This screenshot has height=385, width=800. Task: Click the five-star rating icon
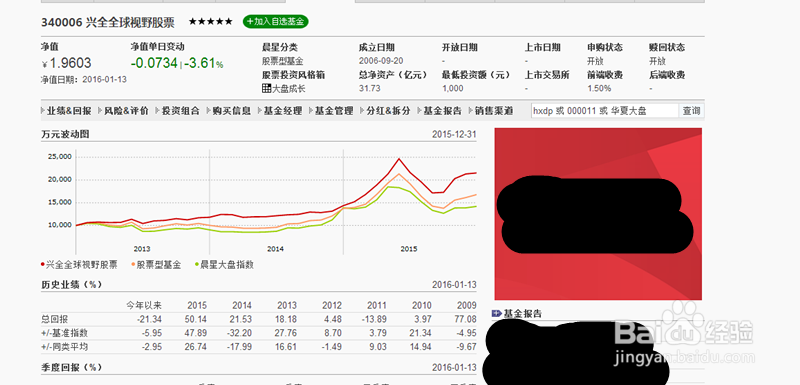click(x=210, y=21)
